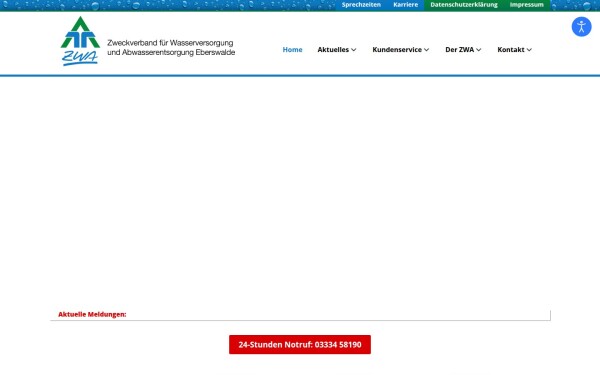Expand the chevron beside Kontakt
The image size is (600, 375).
click(529, 50)
